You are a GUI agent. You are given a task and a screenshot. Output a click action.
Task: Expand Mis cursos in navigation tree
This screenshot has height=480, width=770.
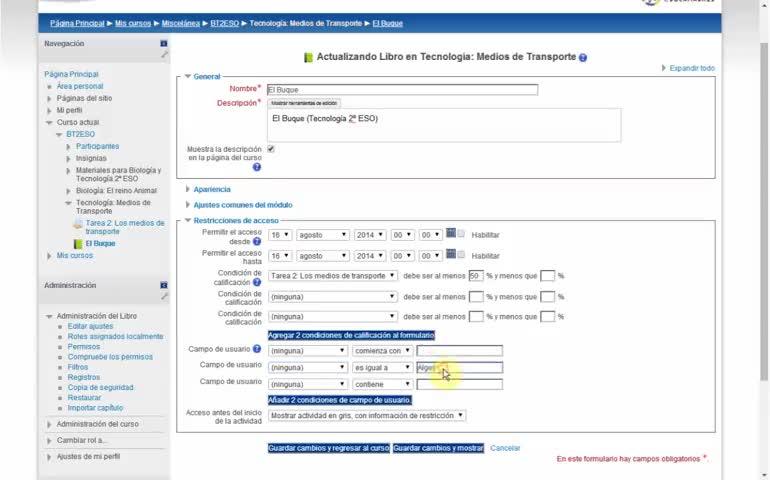[x=49, y=256]
